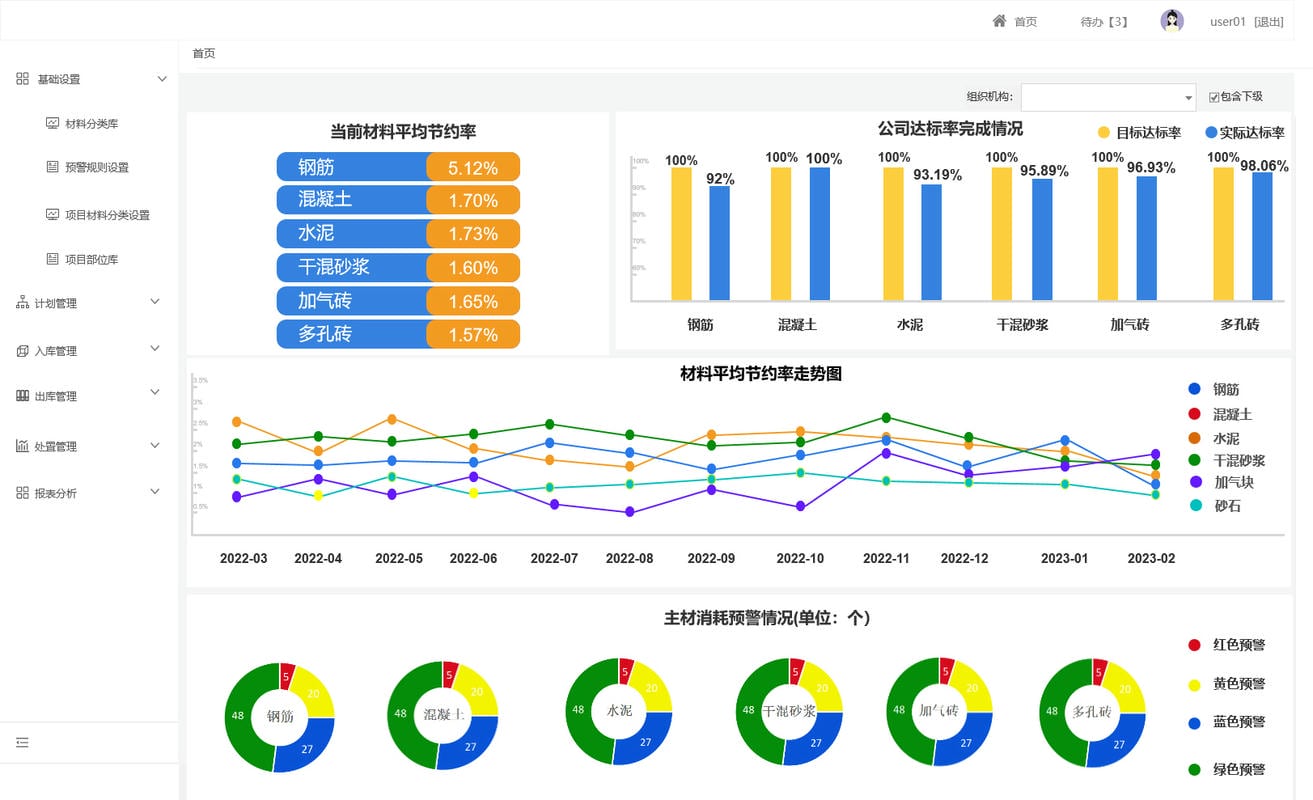Click the 预警规则设置 icon
This screenshot has height=800, width=1313.
click(53, 167)
